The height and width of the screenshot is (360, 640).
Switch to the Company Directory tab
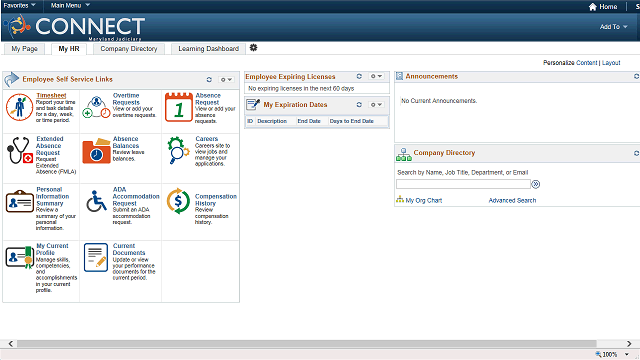[129, 49]
